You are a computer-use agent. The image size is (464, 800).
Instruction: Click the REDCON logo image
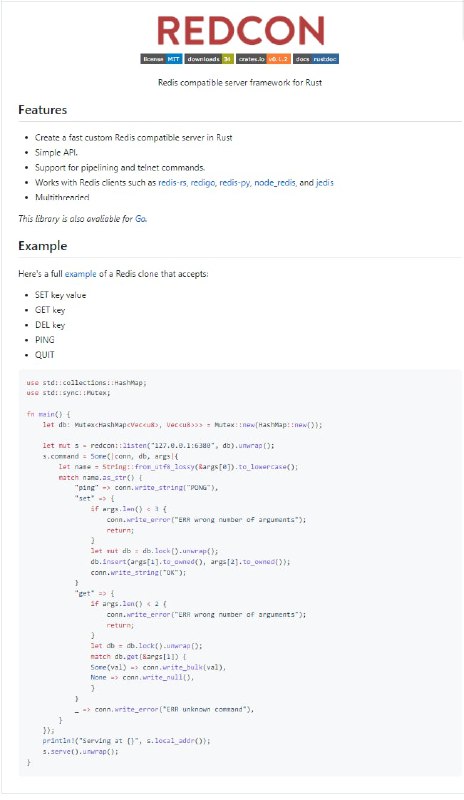(x=240, y=31)
